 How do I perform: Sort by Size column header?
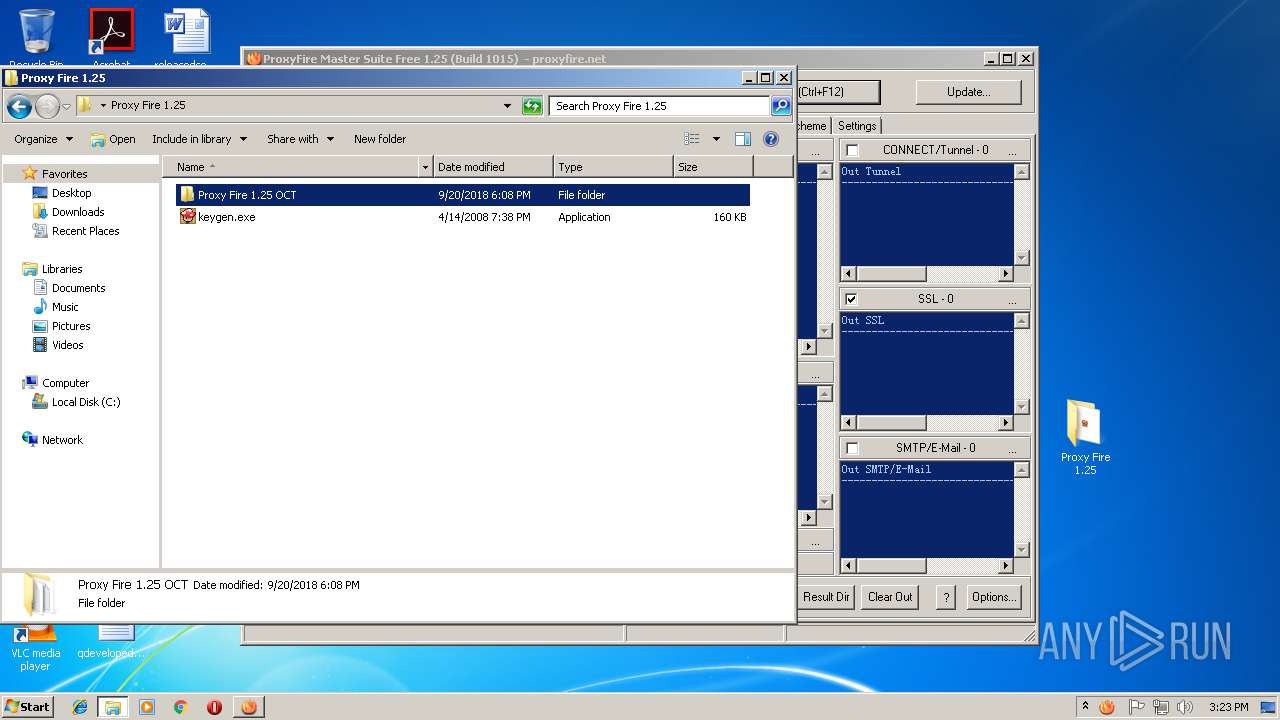point(713,167)
